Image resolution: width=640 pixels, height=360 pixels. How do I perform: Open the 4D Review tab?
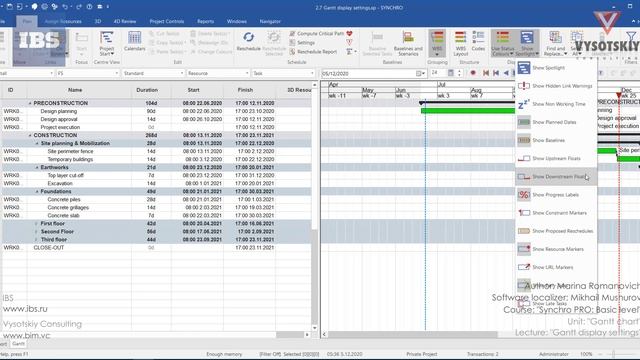(124, 21)
